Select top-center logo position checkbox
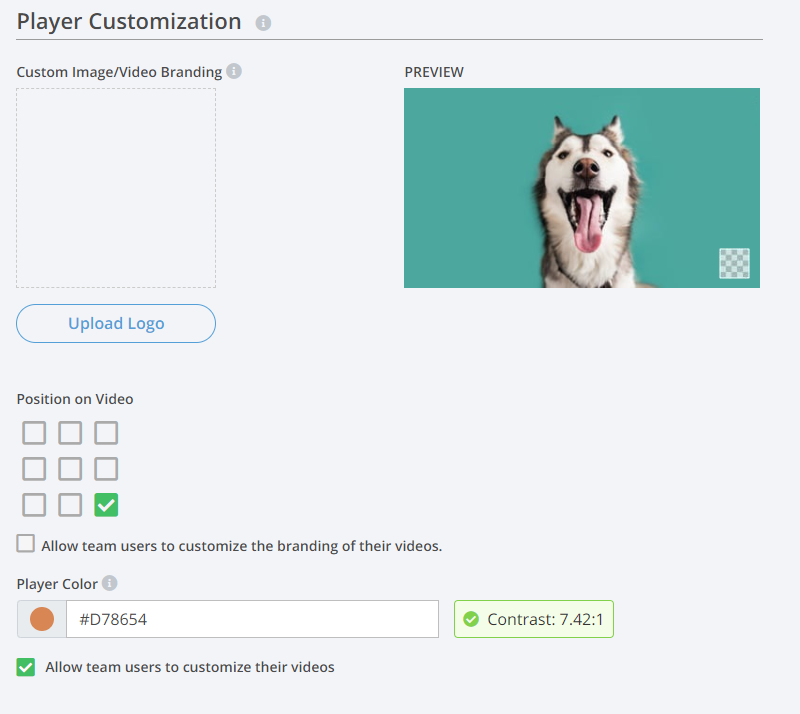This screenshot has width=800, height=714. [70, 433]
